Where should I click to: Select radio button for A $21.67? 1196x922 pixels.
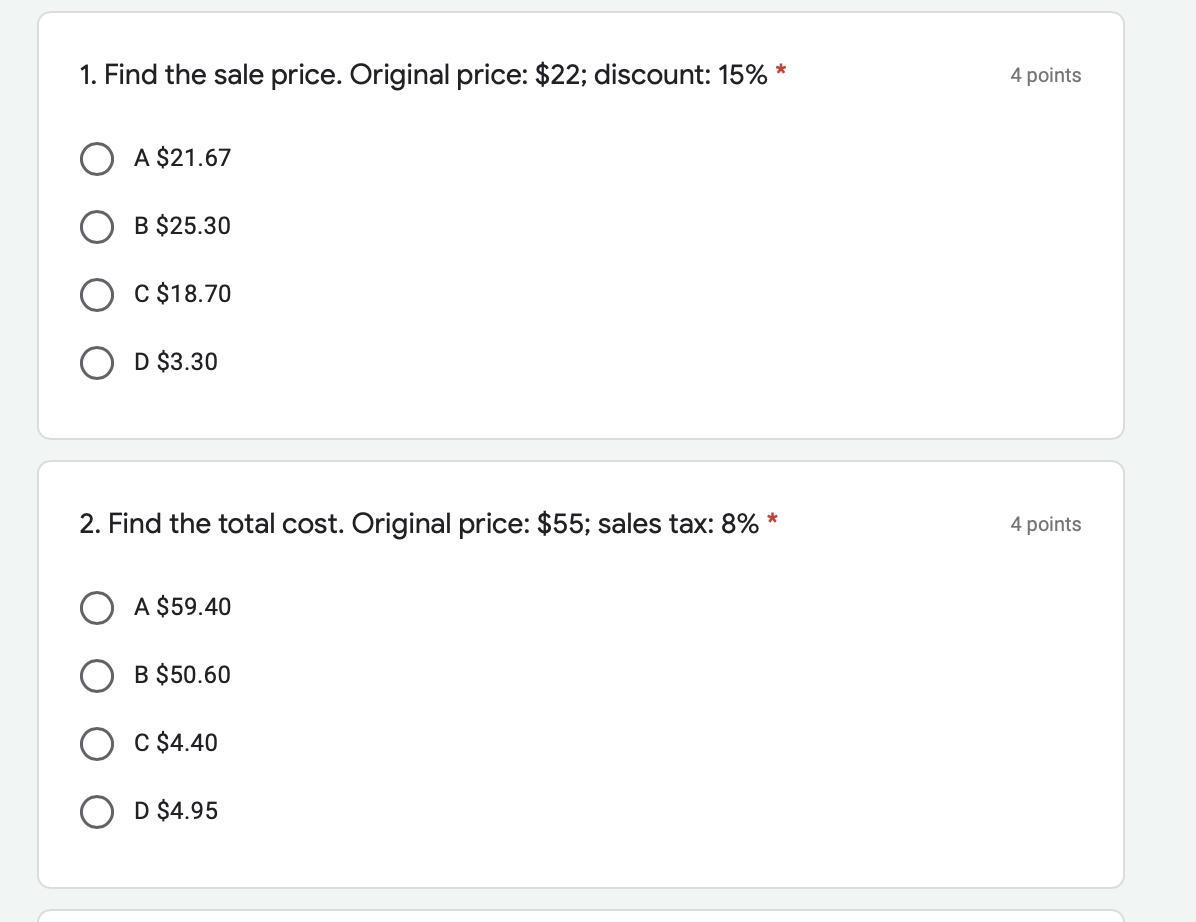[x=96, y=159]
